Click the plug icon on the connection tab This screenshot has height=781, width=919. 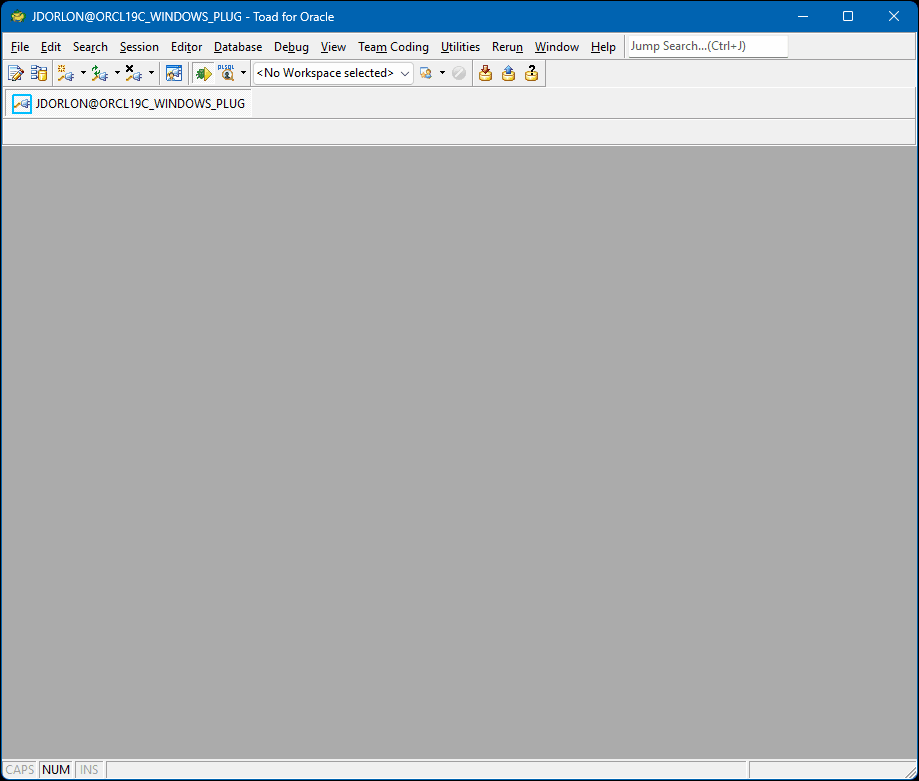point(22,104)
